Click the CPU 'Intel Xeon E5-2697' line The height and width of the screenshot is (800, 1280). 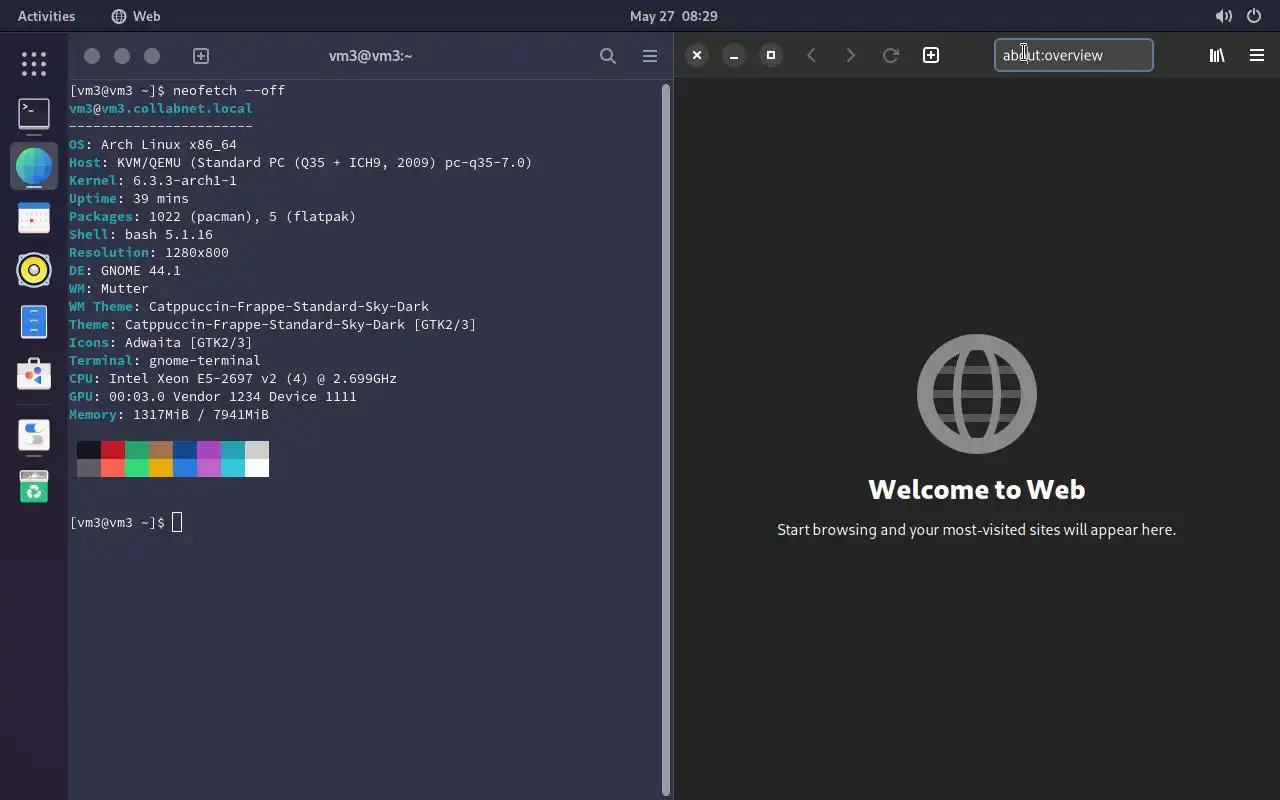tap(233, 378)
